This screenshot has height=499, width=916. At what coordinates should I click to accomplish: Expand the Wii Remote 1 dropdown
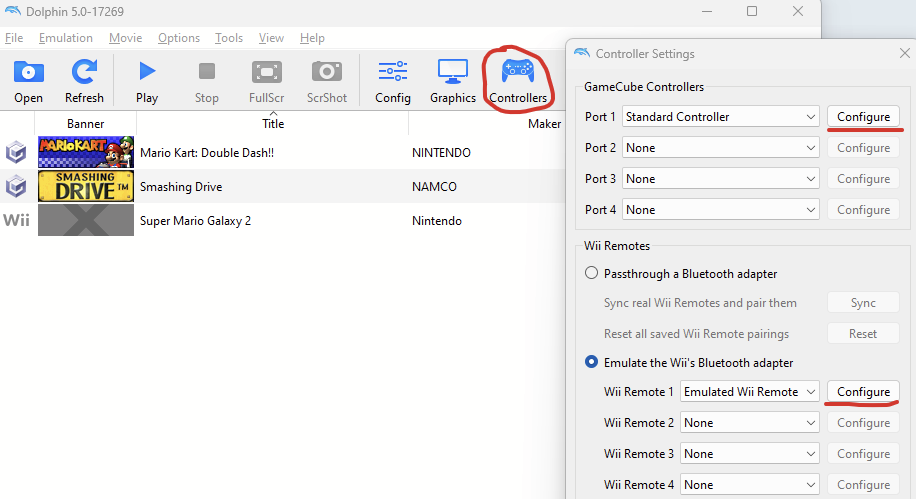(x=750, y=392)
